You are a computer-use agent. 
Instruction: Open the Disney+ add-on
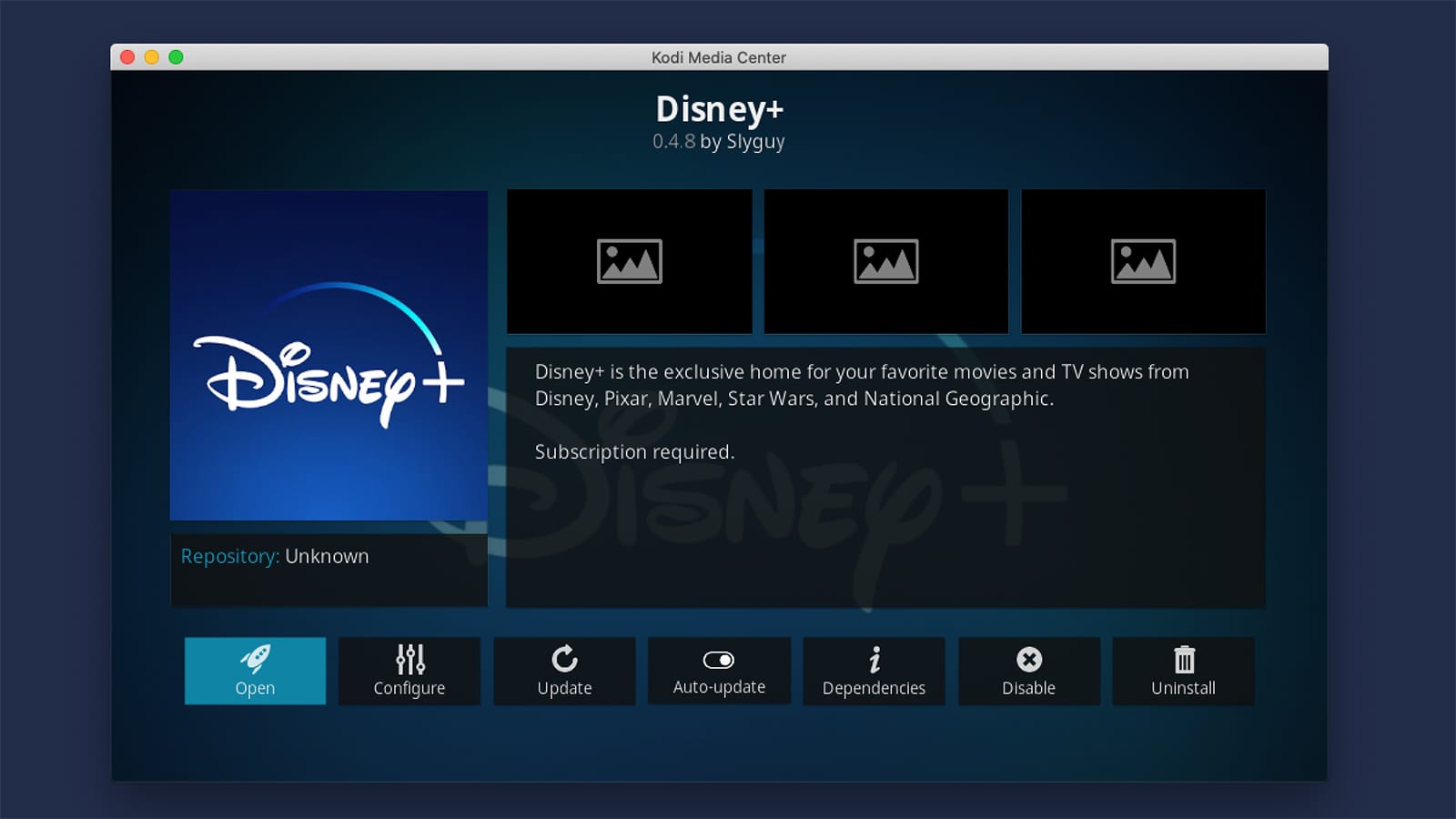pyautogui.click(x=255, y=671)
